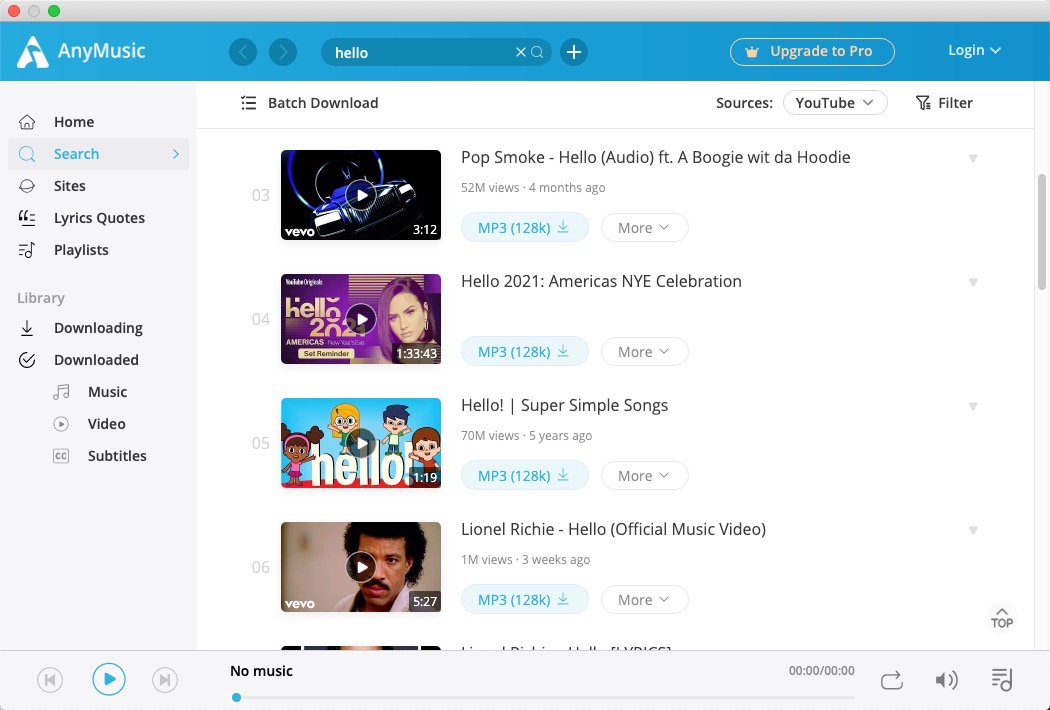The height and width of the screenshot is (710, 1050).
Task: Expand the Pop Smoke Hello row triangle
Action: [x=973, y=158]
